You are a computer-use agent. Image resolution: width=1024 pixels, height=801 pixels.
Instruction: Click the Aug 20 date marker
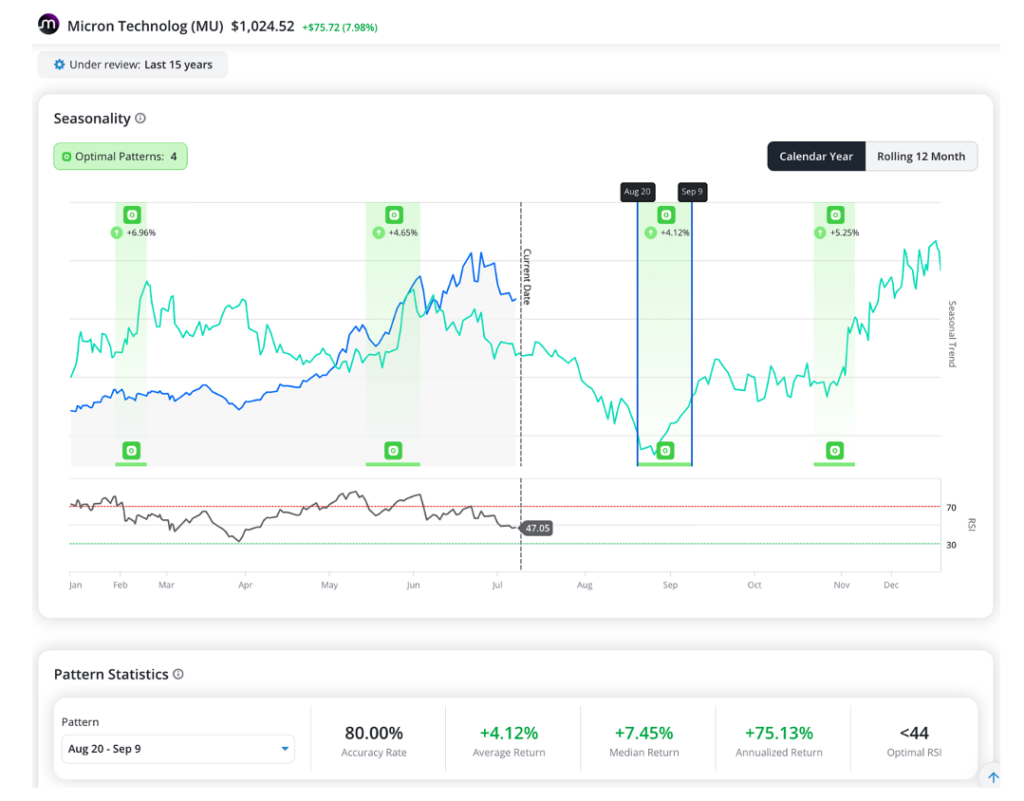637,191
